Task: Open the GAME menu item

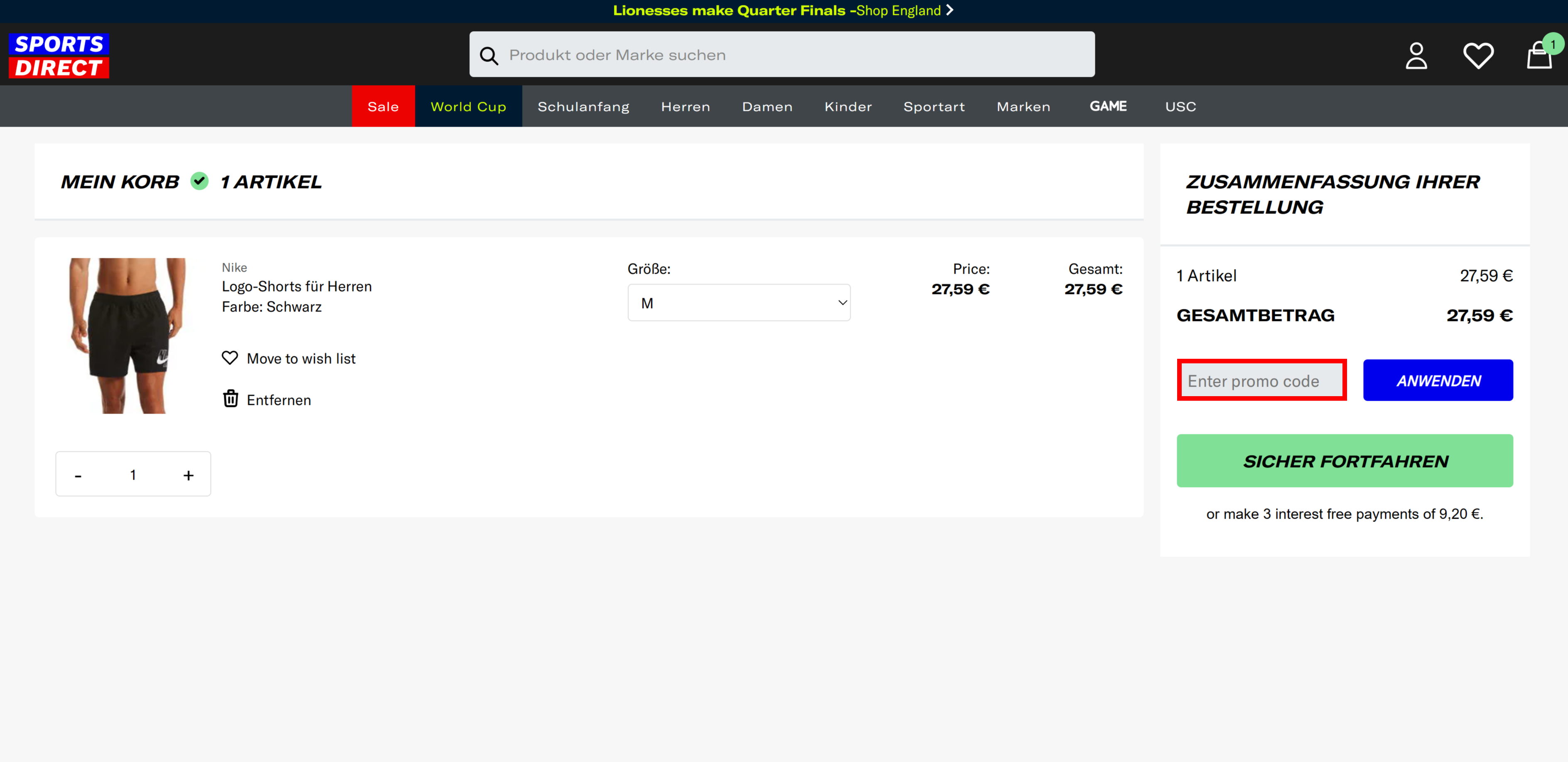Action: (1108, 106)
